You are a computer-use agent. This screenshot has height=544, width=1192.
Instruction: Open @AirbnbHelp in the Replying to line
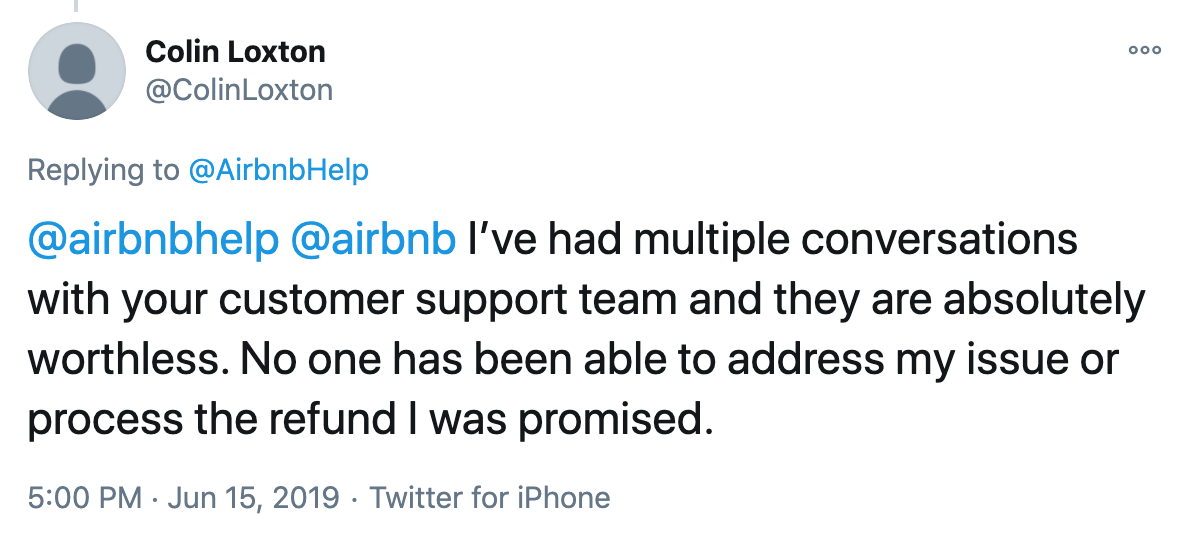coord(279,170)
